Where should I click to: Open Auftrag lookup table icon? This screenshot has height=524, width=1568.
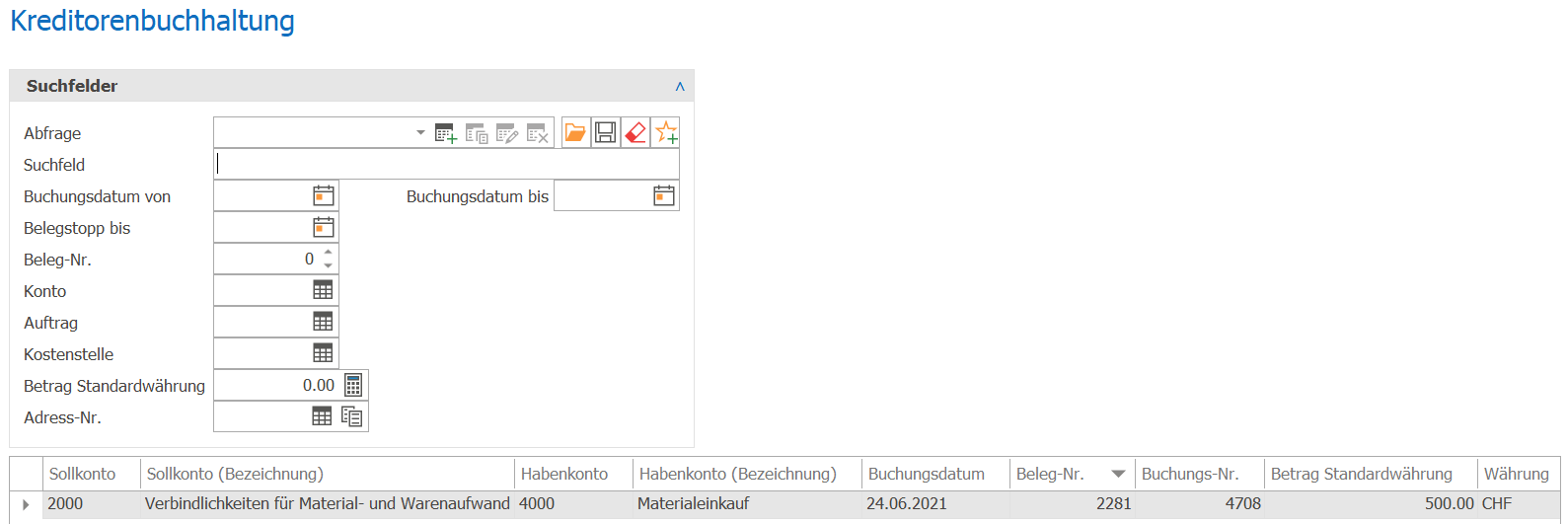coord(323,322)
